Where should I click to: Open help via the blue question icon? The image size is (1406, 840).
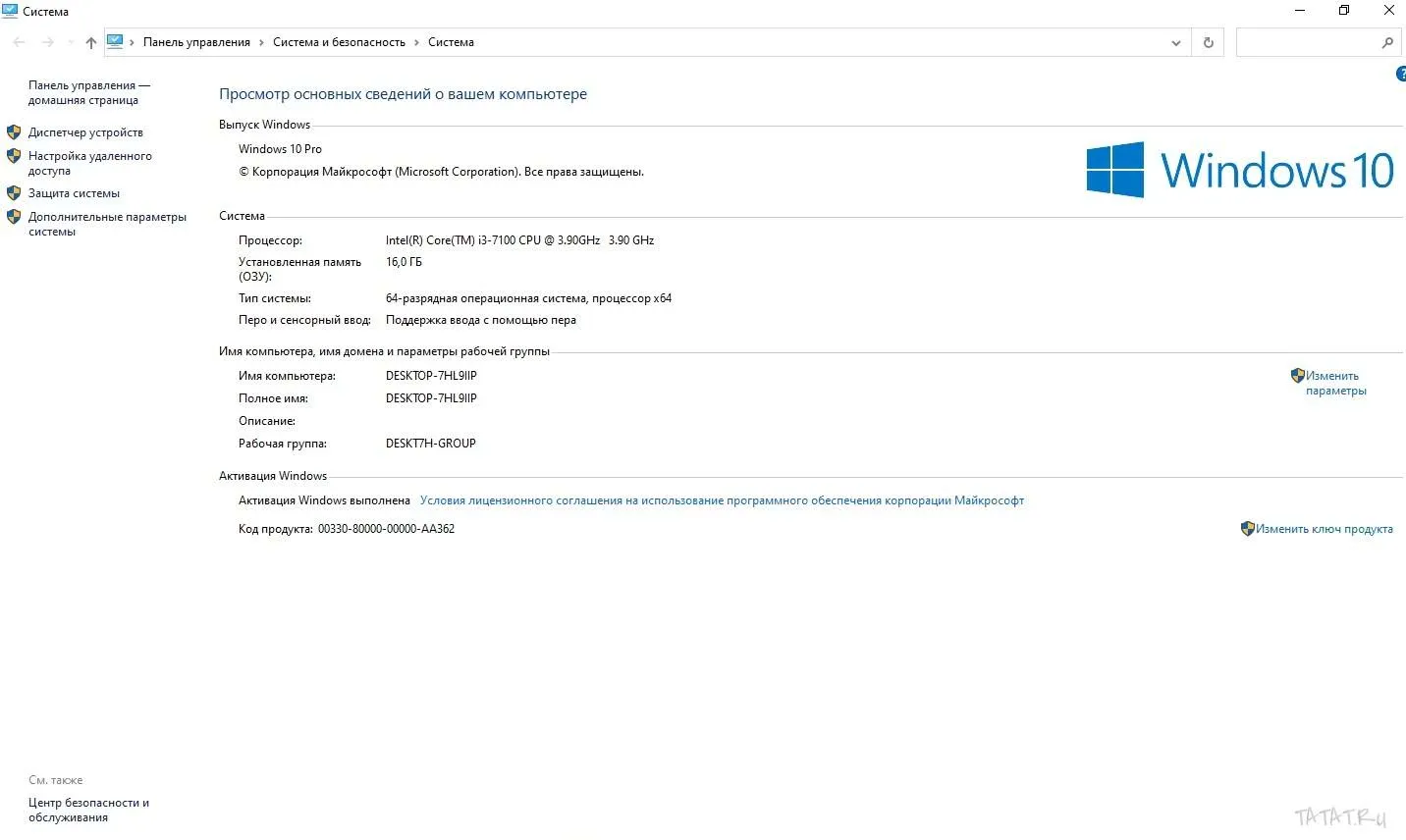coord(1401,75)
